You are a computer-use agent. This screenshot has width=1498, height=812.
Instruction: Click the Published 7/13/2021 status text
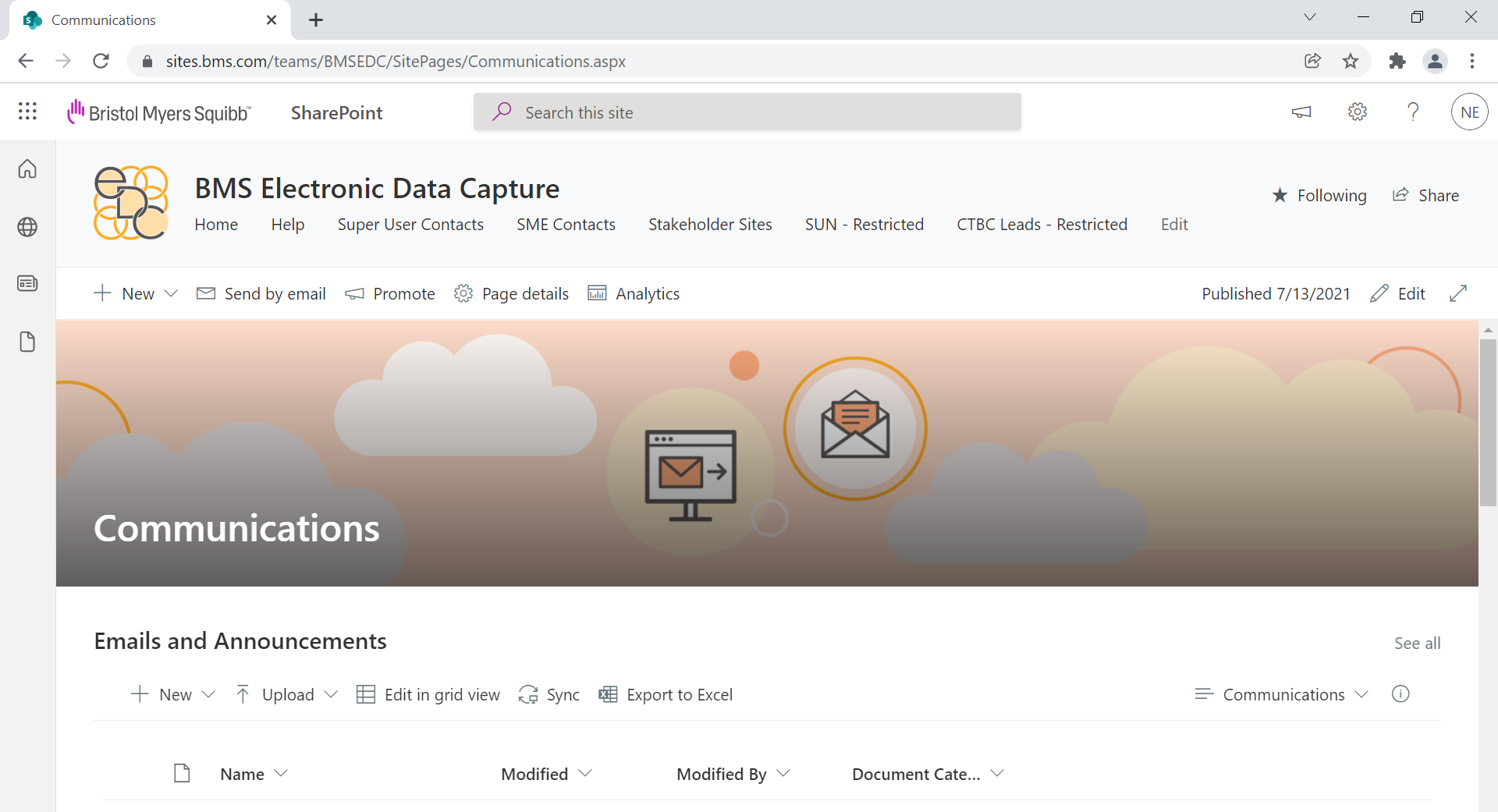click(1276, 293)
